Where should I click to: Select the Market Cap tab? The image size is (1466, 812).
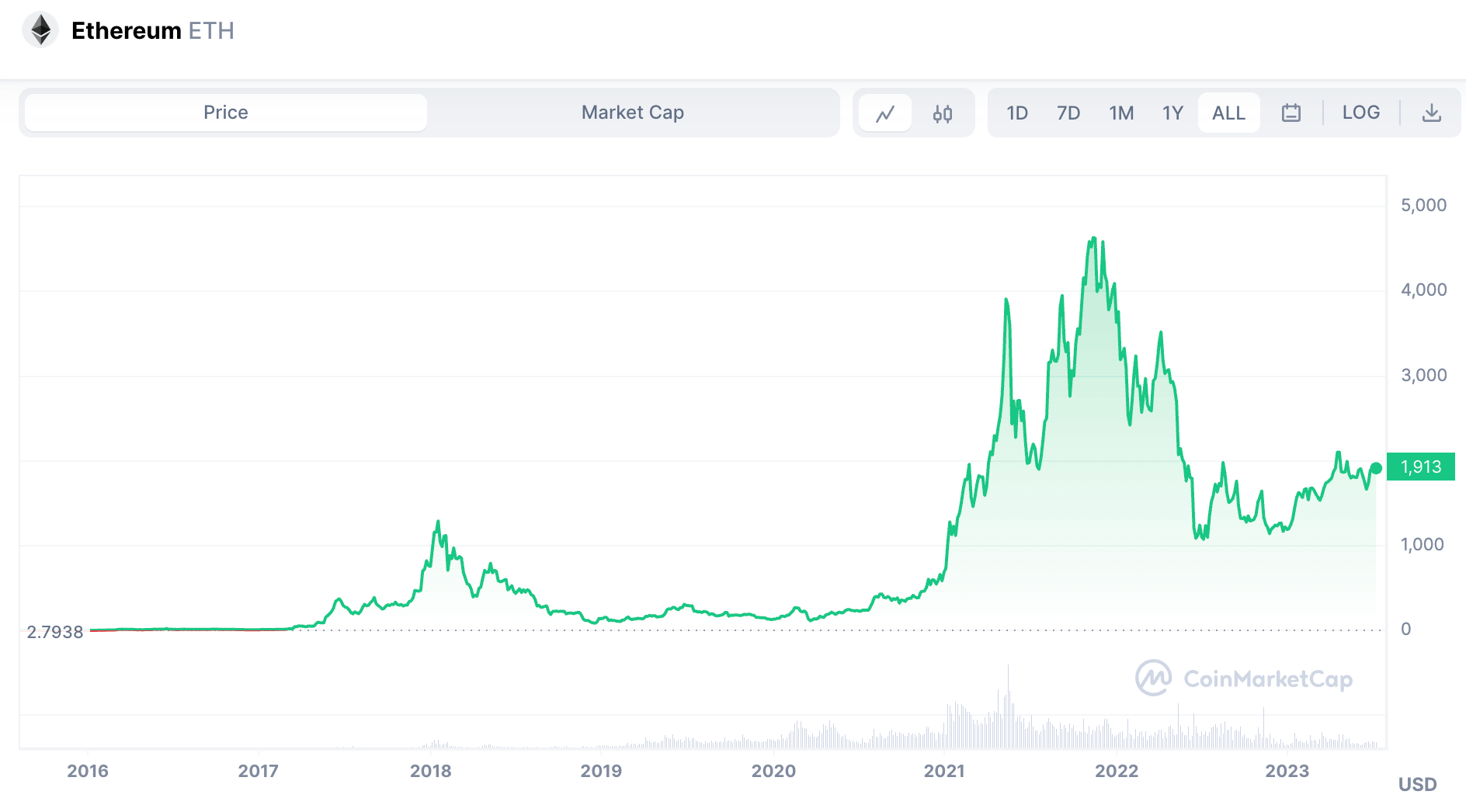633,113
